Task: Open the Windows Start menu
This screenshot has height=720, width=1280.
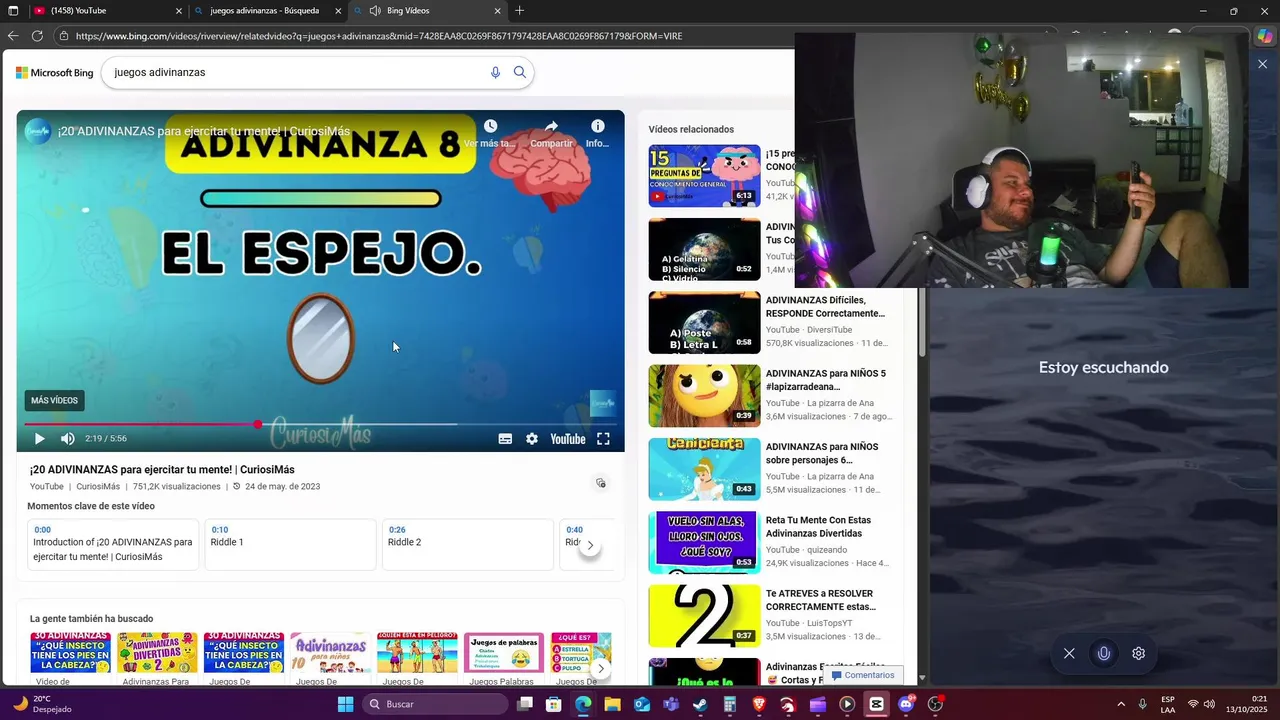Action: pos(345,704)
